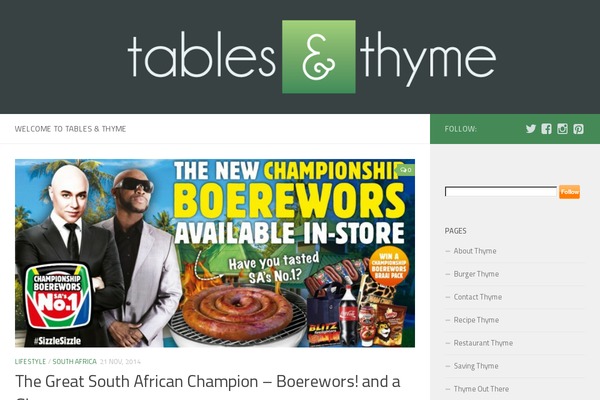The height and width of the screenshot is (400, 600).
Task: Open the Instagram follow icon
Action: (562, 129)
